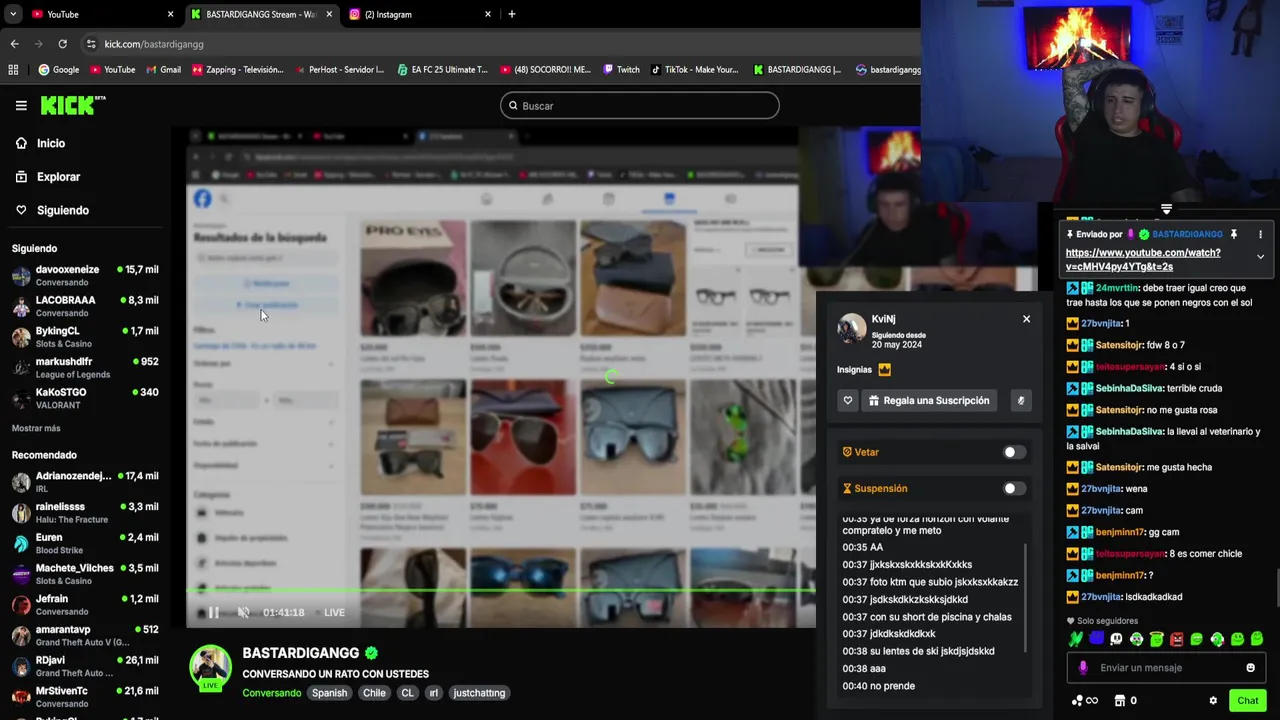The width and height of the screenshot is (1280, 720).
Task: Toggle the Vetar switch
Action: coord(1014,452)
